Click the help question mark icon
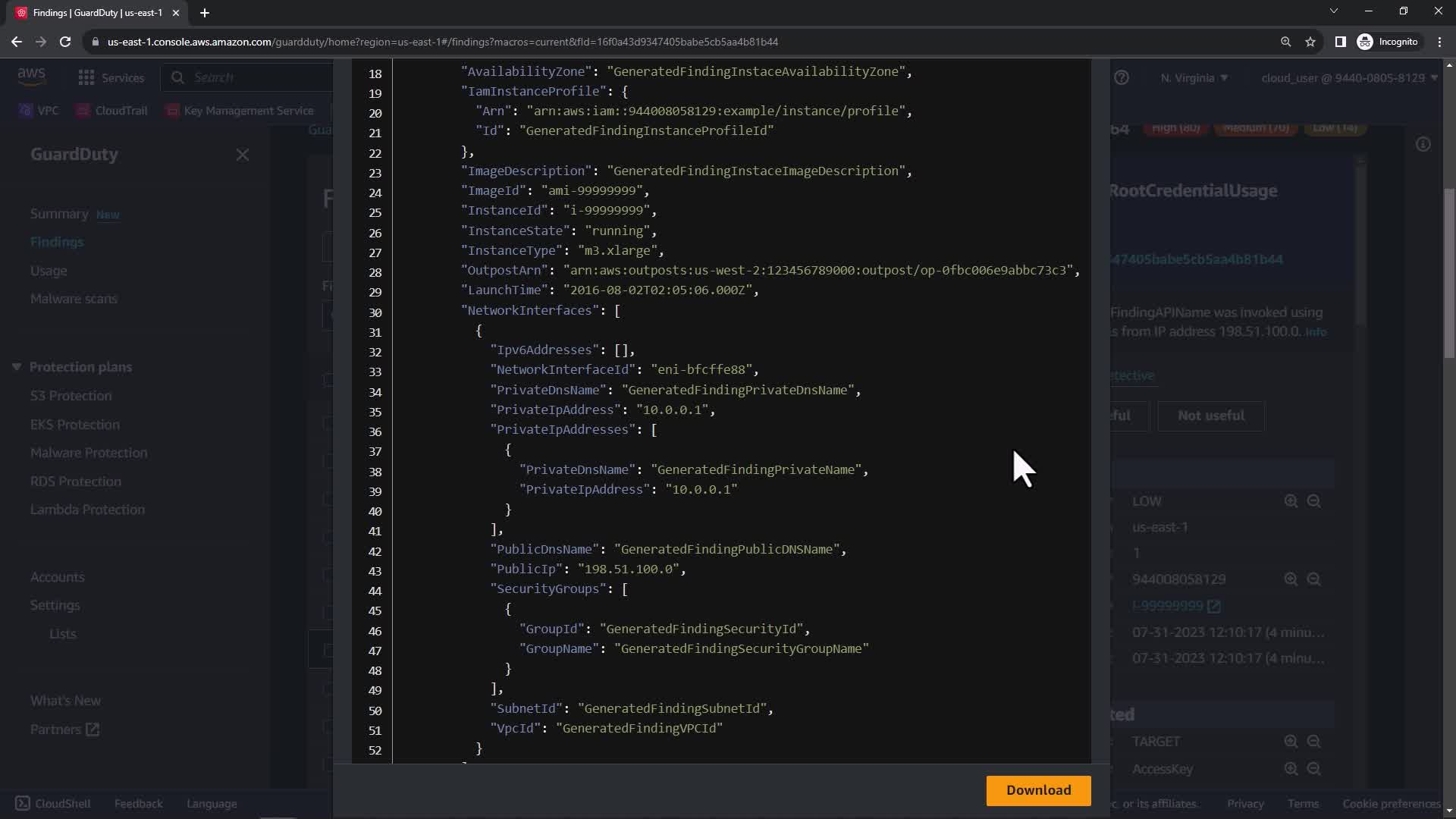Viewport: 1456px width, 819px height. (x=1122, y=77)
